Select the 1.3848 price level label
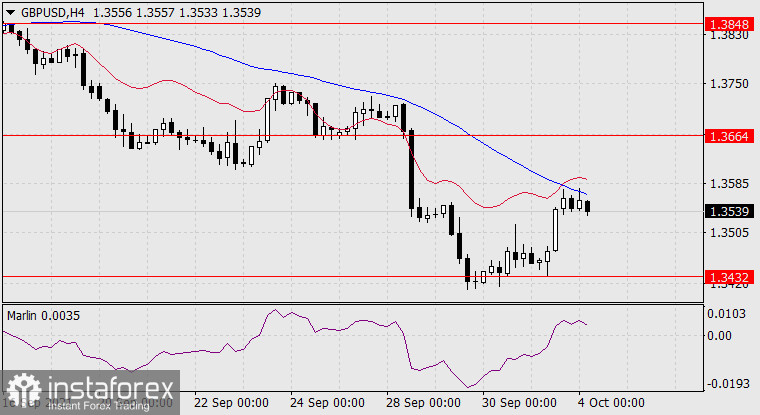 point(728,23)
